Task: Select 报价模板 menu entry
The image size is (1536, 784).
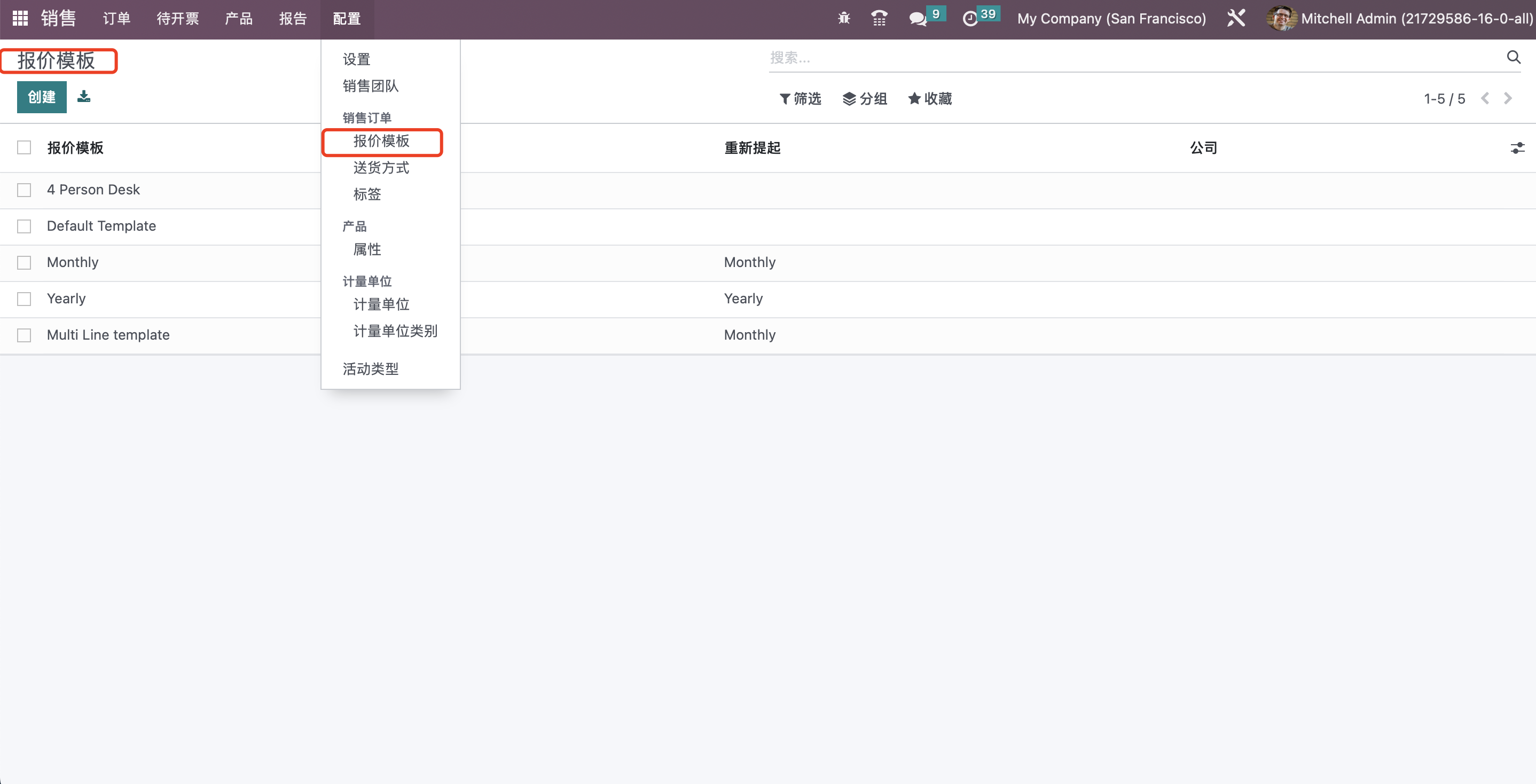Action: pyautogui.click(x=382, y=142)
